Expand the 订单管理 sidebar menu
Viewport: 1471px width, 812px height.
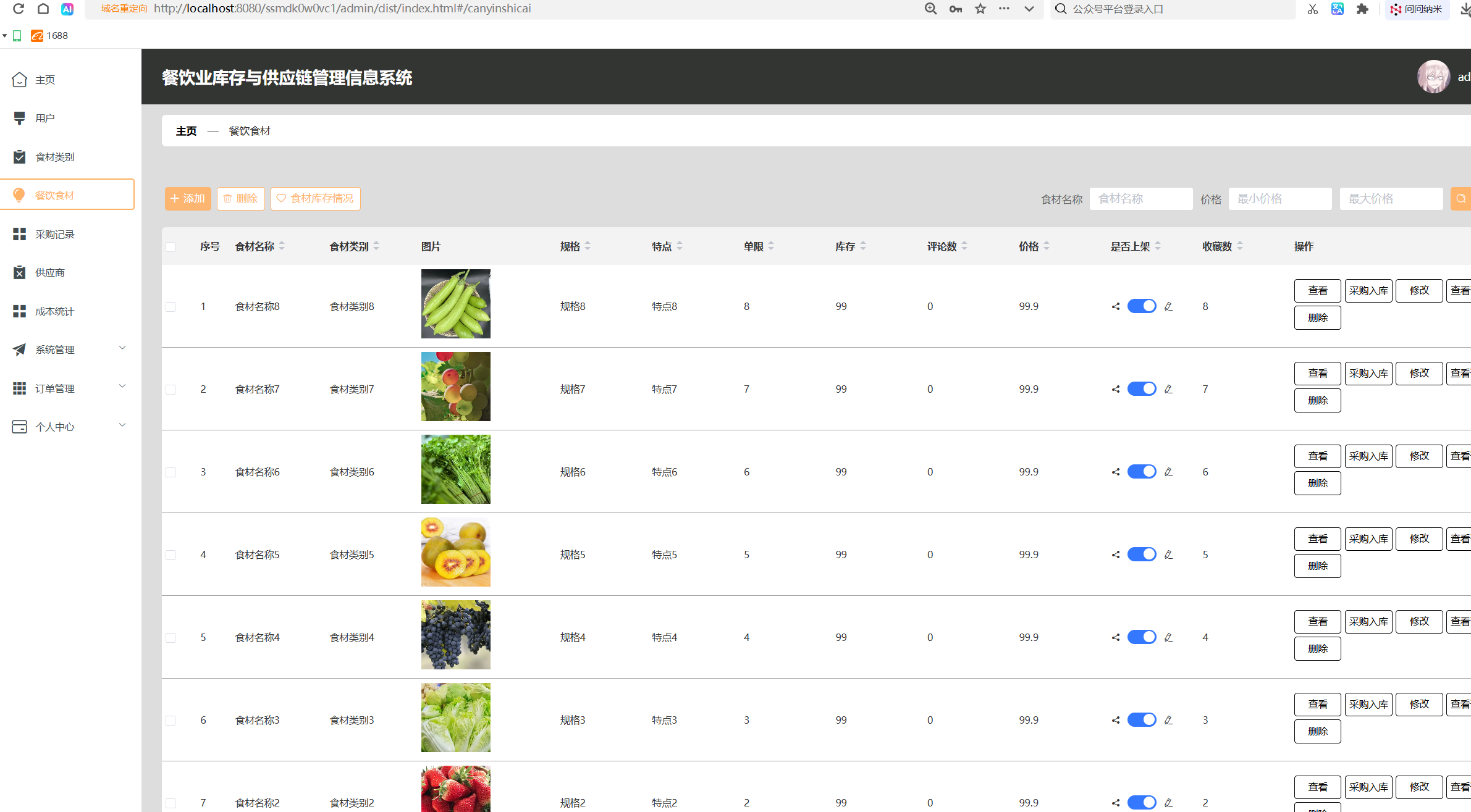67,388
